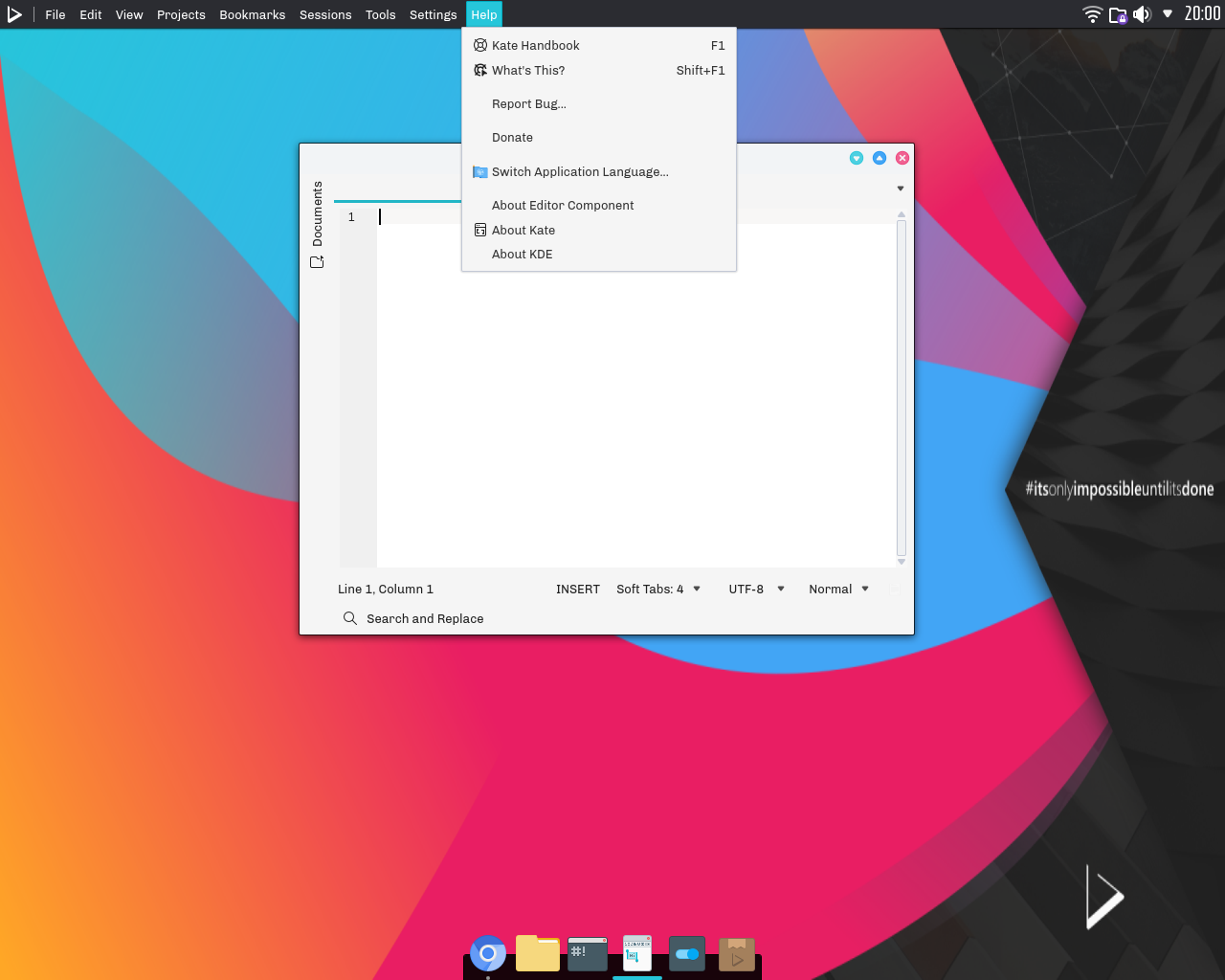Open the Edit menu
The height and width of the screenshot is (980, 1225).
(91, 14)
